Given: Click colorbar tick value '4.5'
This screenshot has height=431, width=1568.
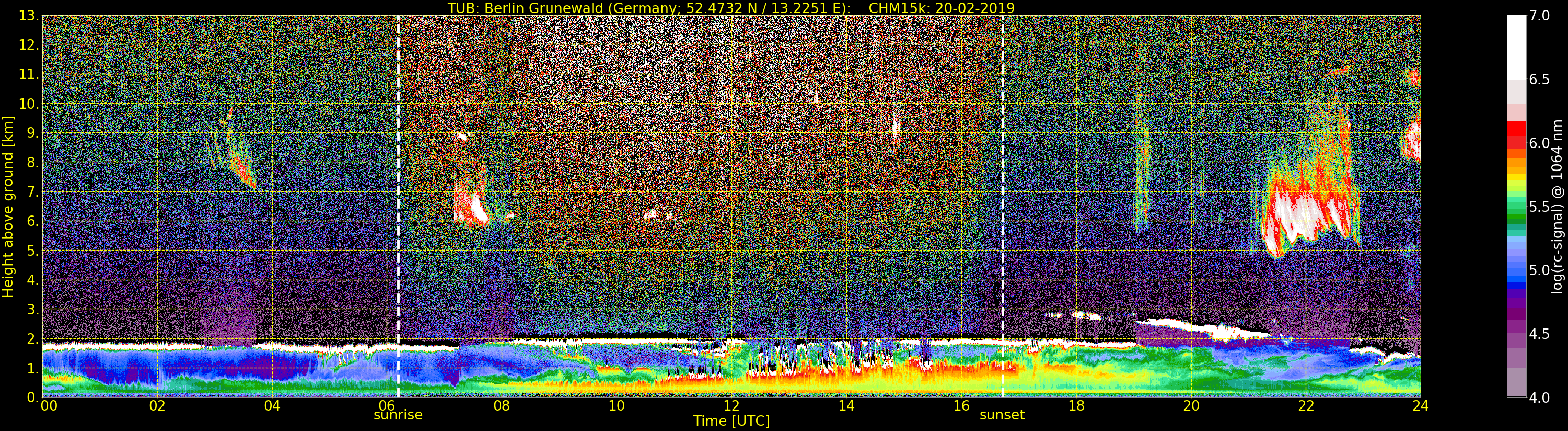Looking at the screenshot, I should [x=1539, y=334].
